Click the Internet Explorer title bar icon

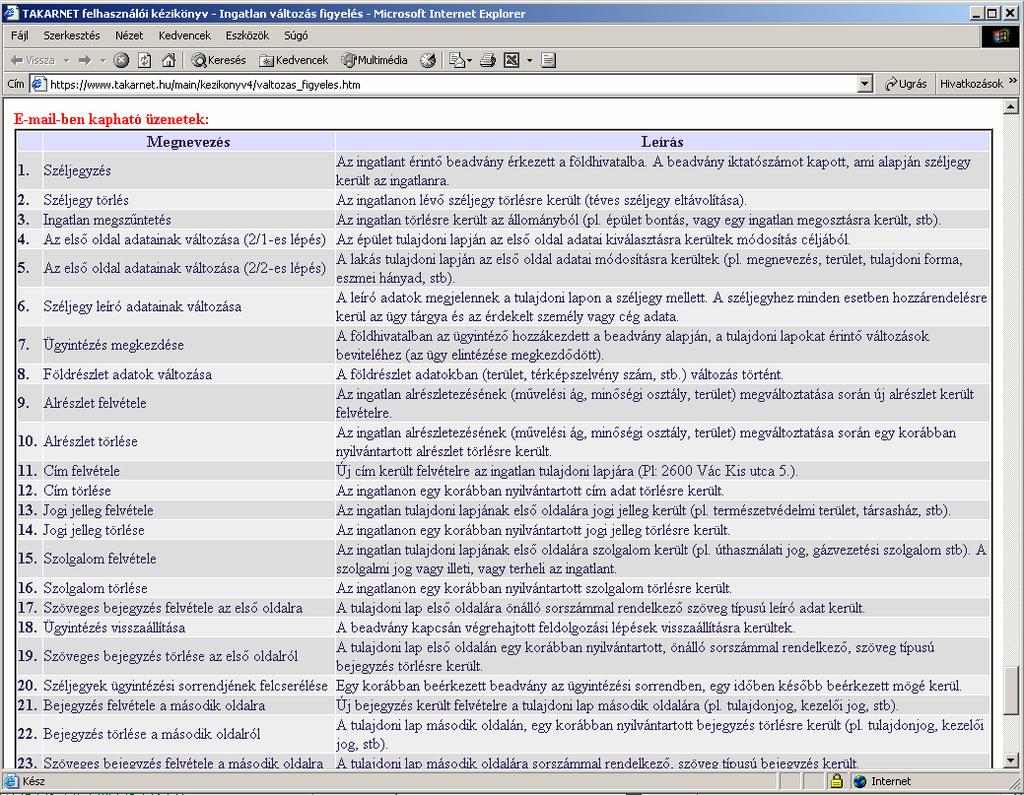tap(10, 13)
